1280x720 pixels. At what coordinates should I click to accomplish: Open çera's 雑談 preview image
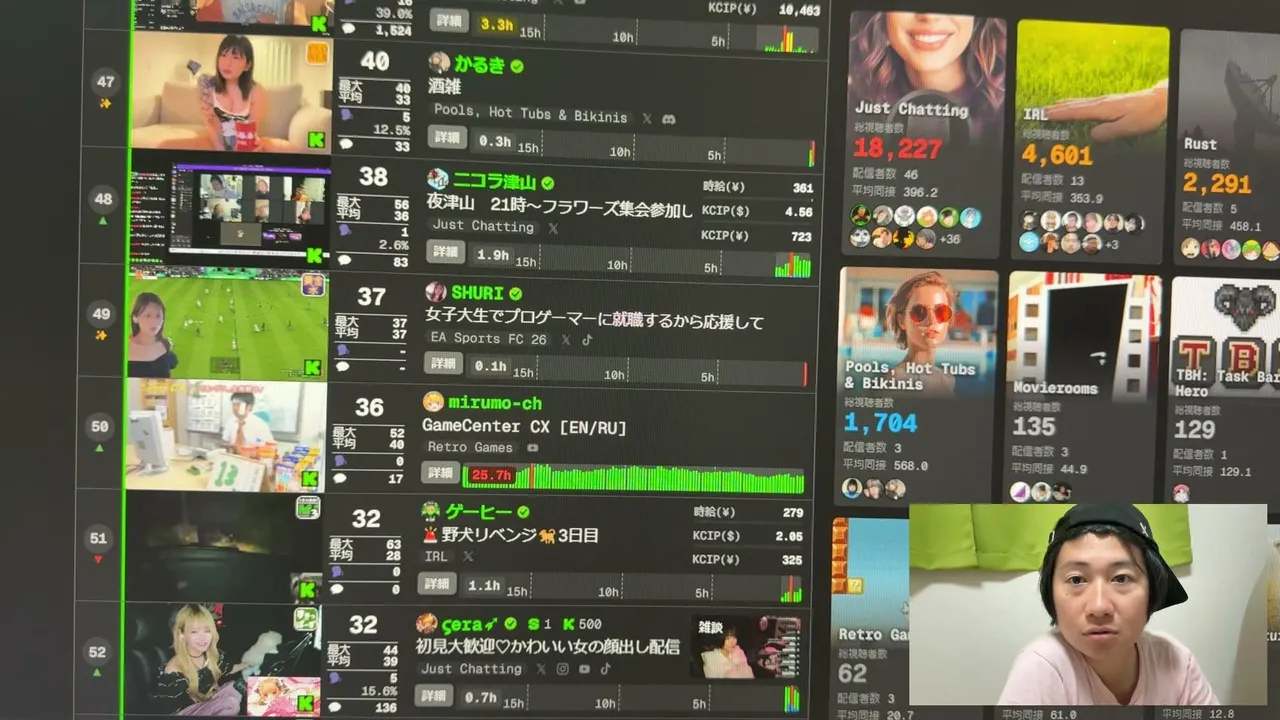point(747,647)
